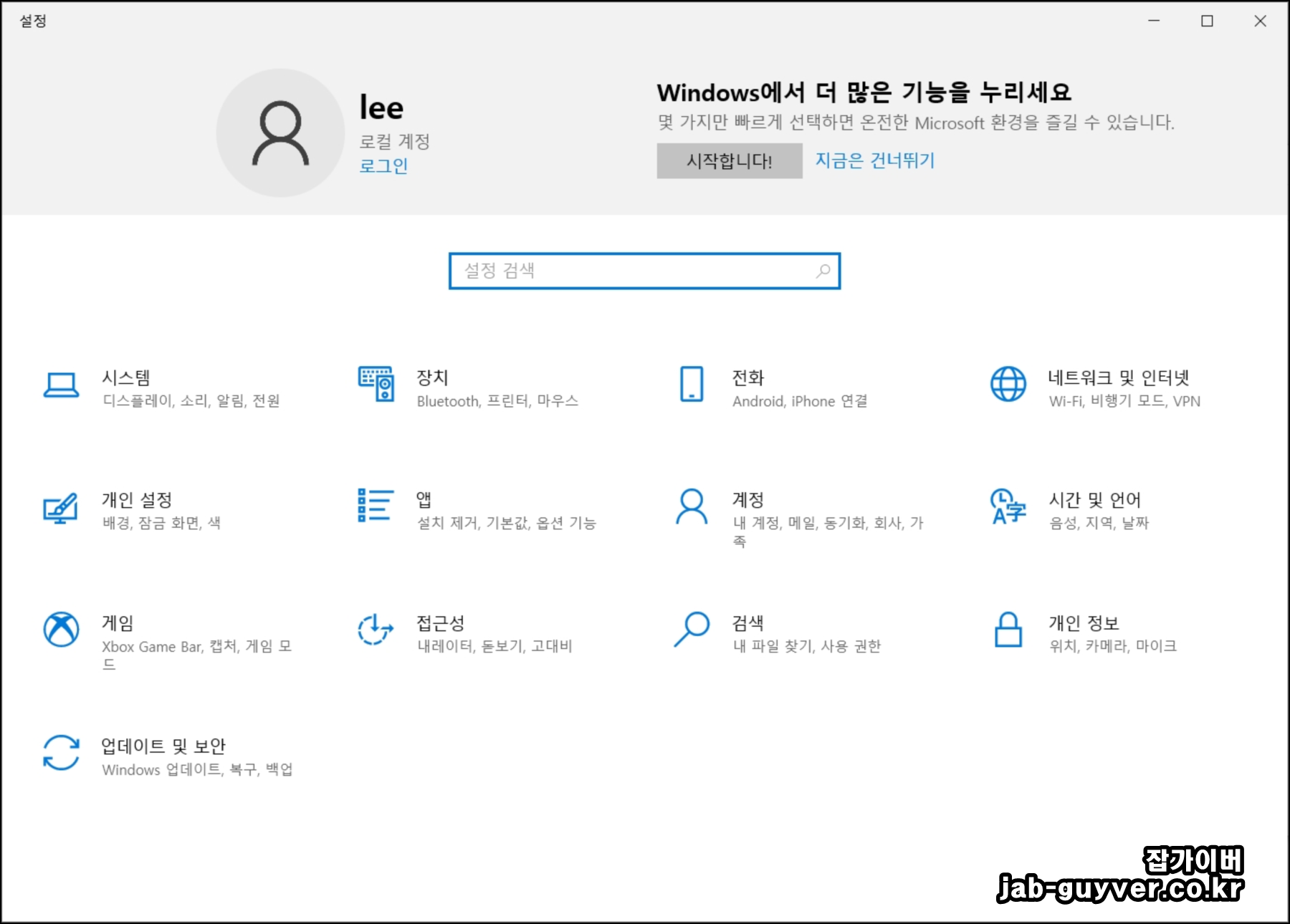The width and height of the screenshot is (1290, 924).
Task: Select the 개인 정보 title
Action: click(1084, 623)
